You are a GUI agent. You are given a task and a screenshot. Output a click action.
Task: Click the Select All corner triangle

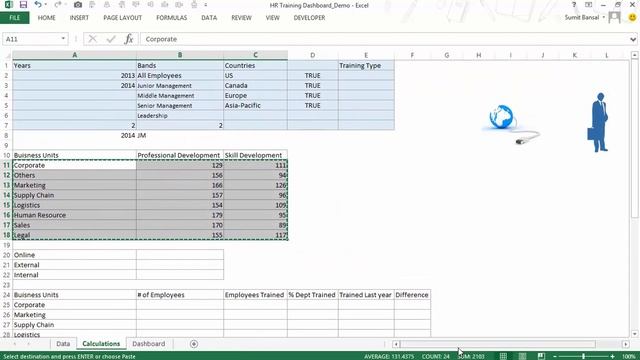(x=7, y=55)
